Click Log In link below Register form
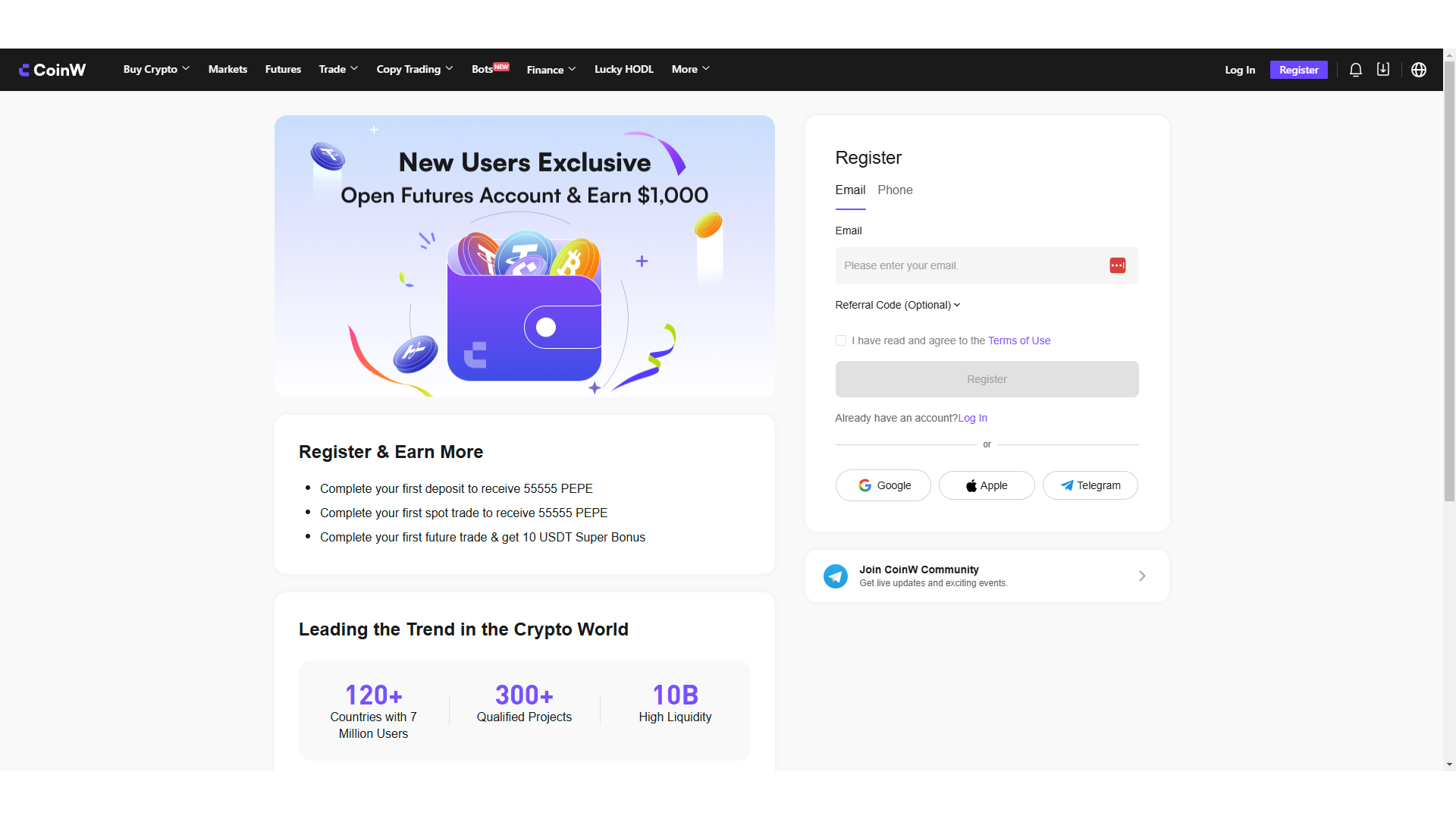 click(x=973, y=418)
